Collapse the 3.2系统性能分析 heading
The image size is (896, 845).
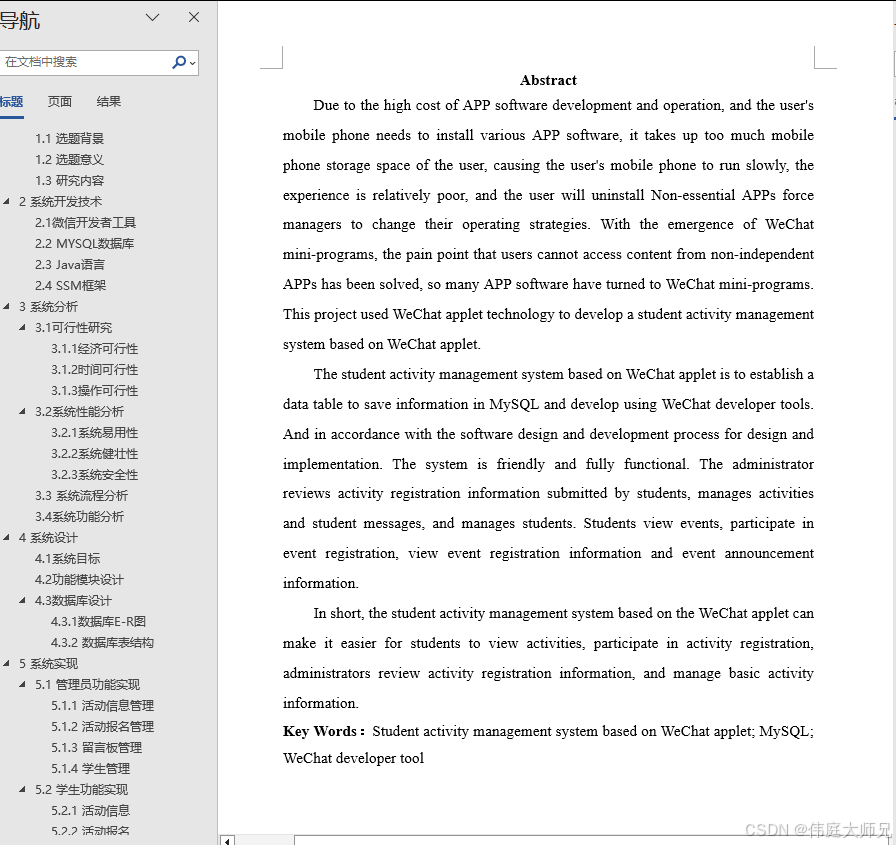22,411
